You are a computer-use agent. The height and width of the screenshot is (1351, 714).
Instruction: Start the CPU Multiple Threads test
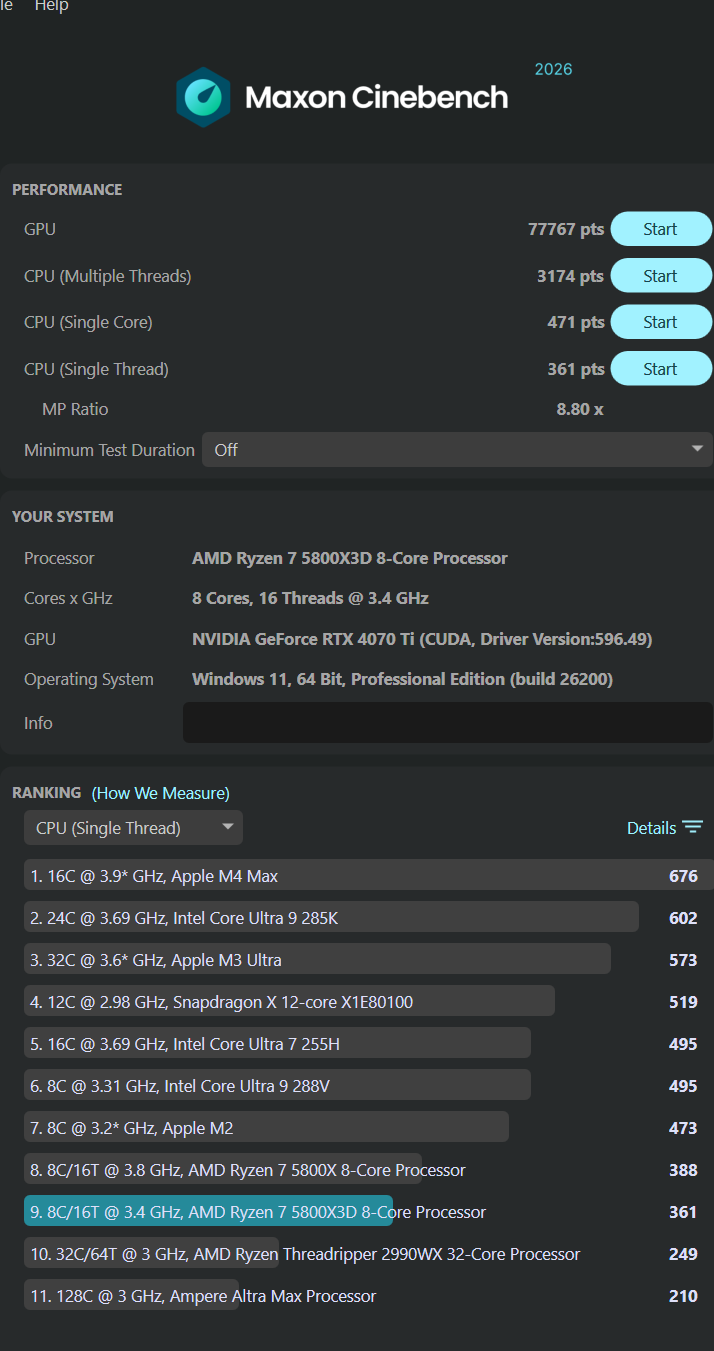pos(661,276)
